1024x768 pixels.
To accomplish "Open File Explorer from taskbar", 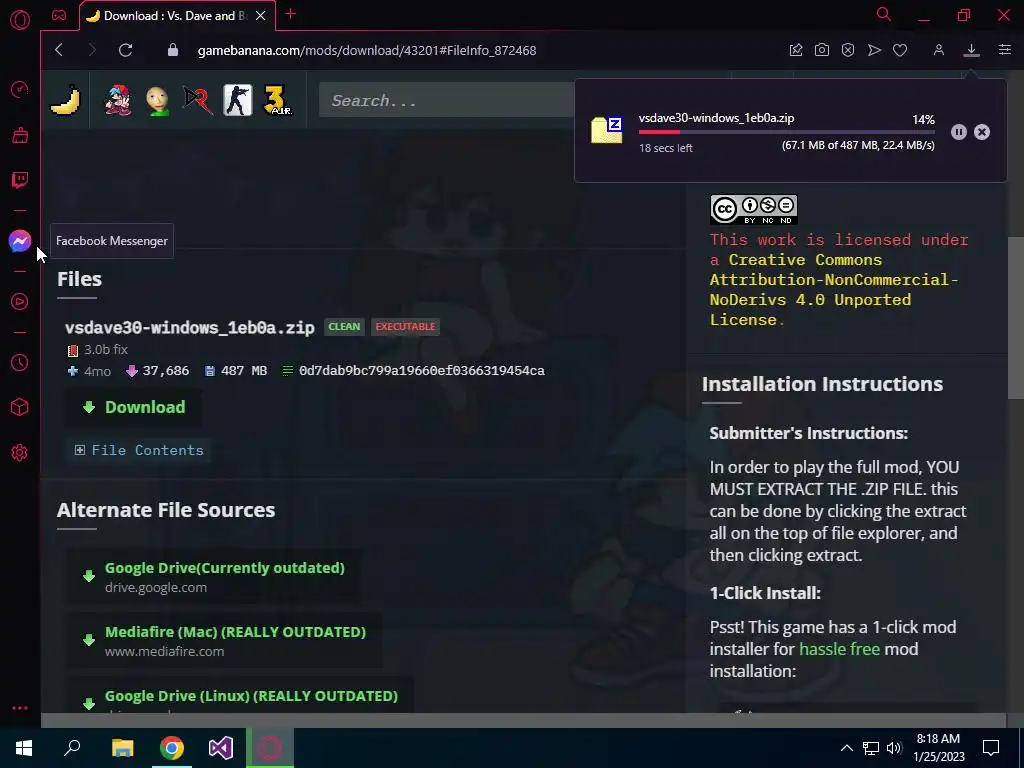I will [122, 748].
